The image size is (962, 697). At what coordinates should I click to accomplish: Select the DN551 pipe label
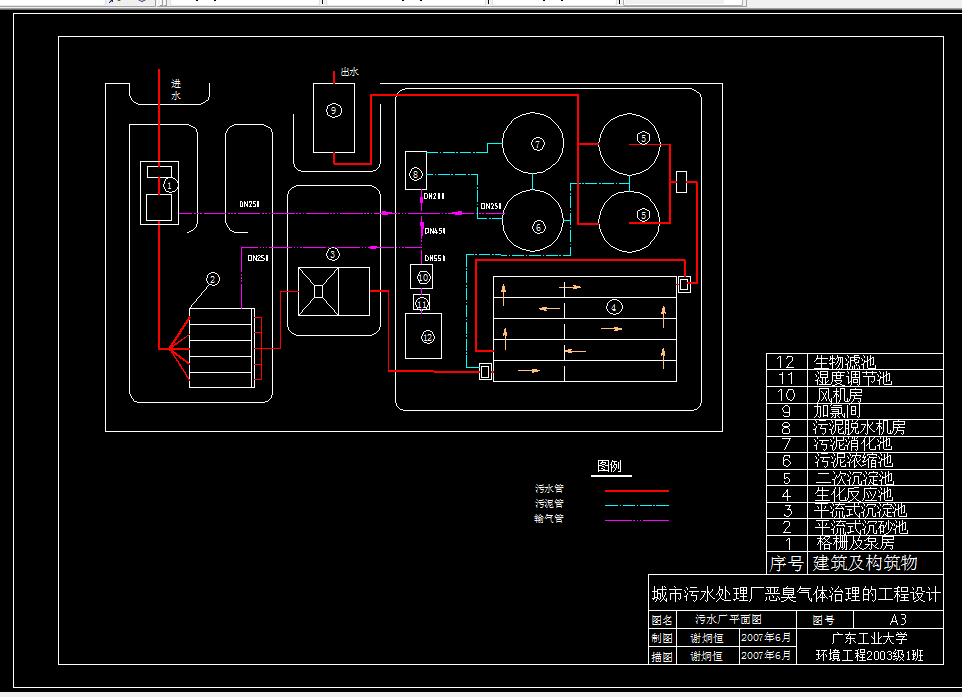tap(435, 258)
